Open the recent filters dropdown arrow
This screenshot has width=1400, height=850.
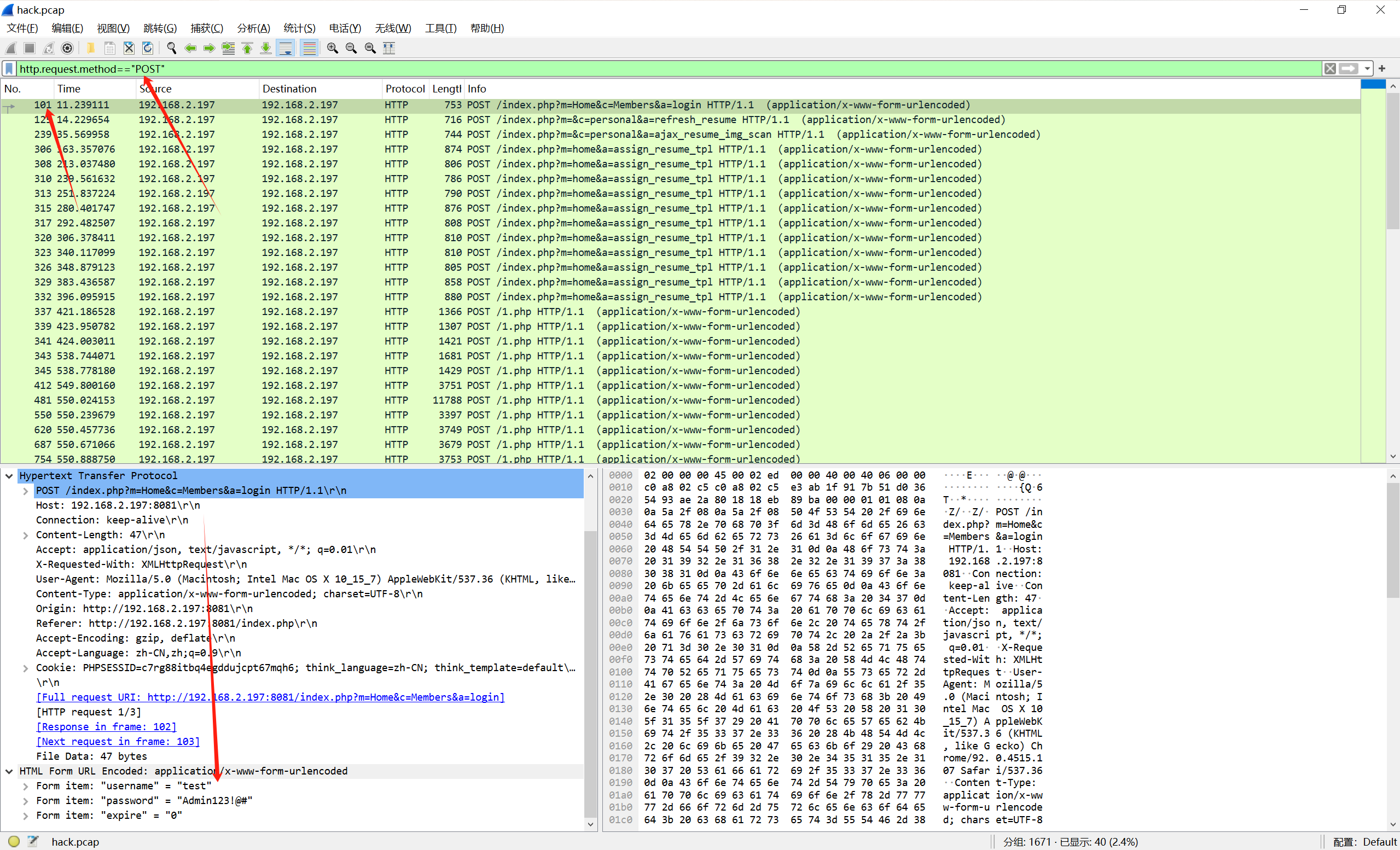(x=1367, y=69)
